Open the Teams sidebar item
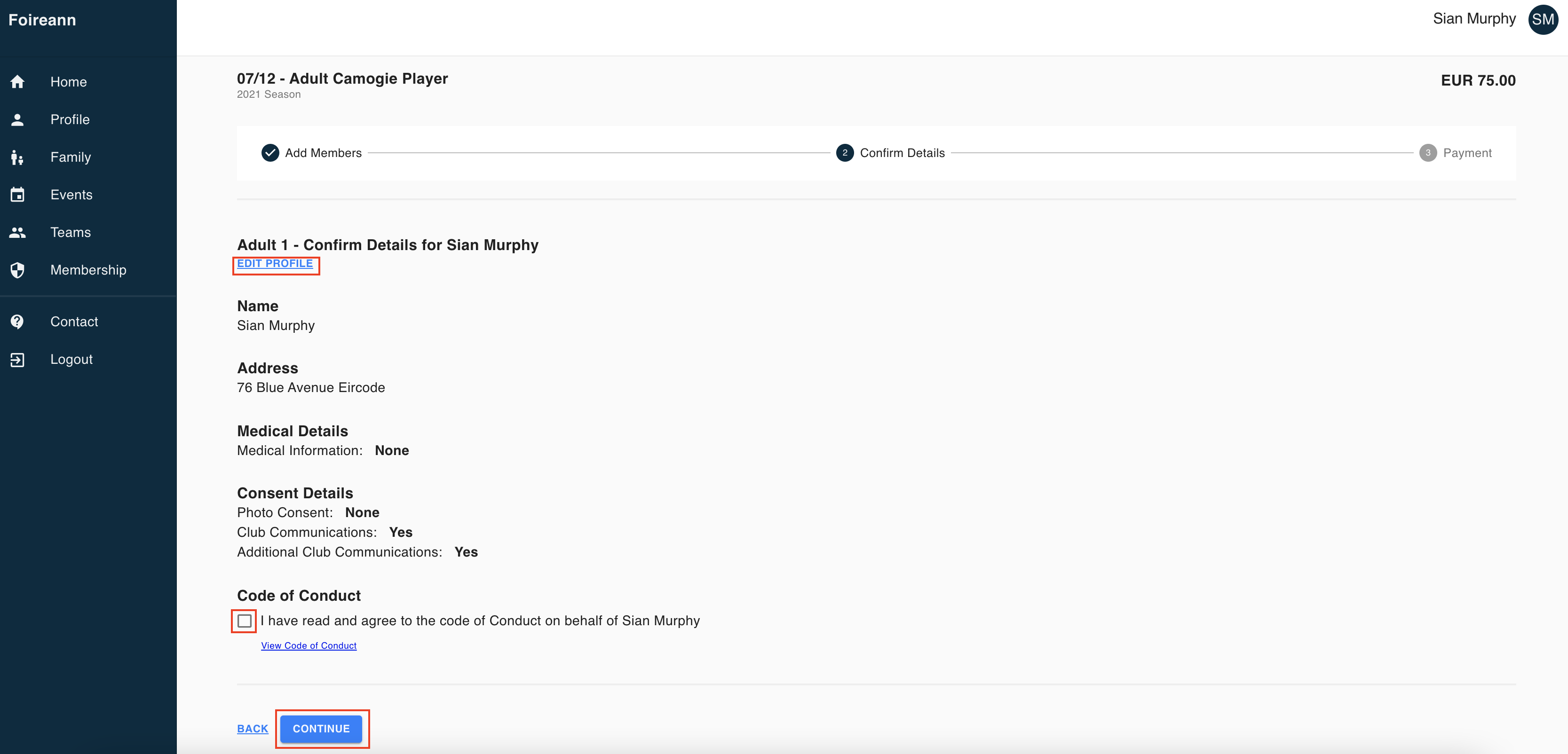This screenshot has height=754, width=1568. tap(88, 233)
